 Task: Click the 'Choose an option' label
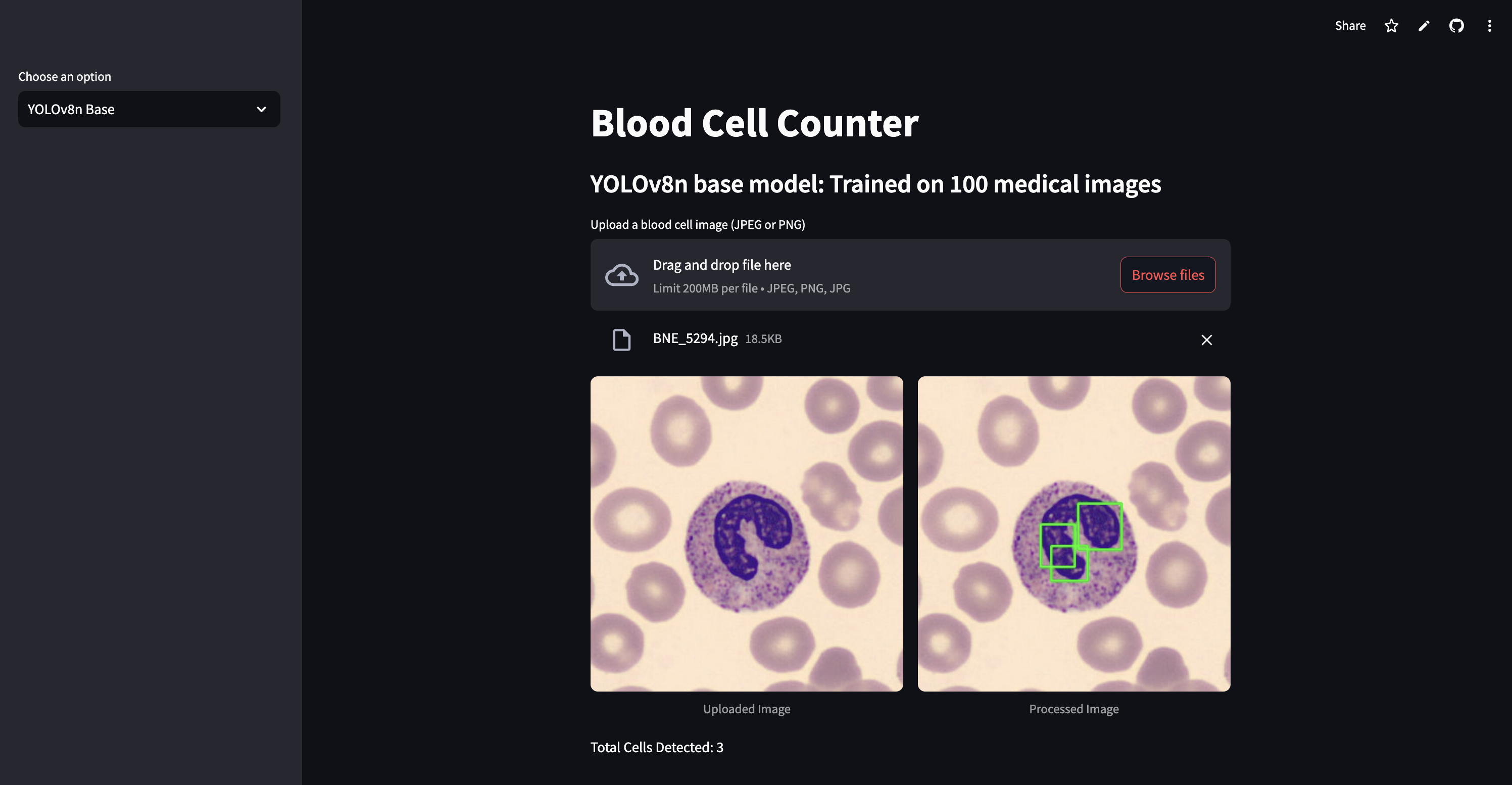pos(65,76)
